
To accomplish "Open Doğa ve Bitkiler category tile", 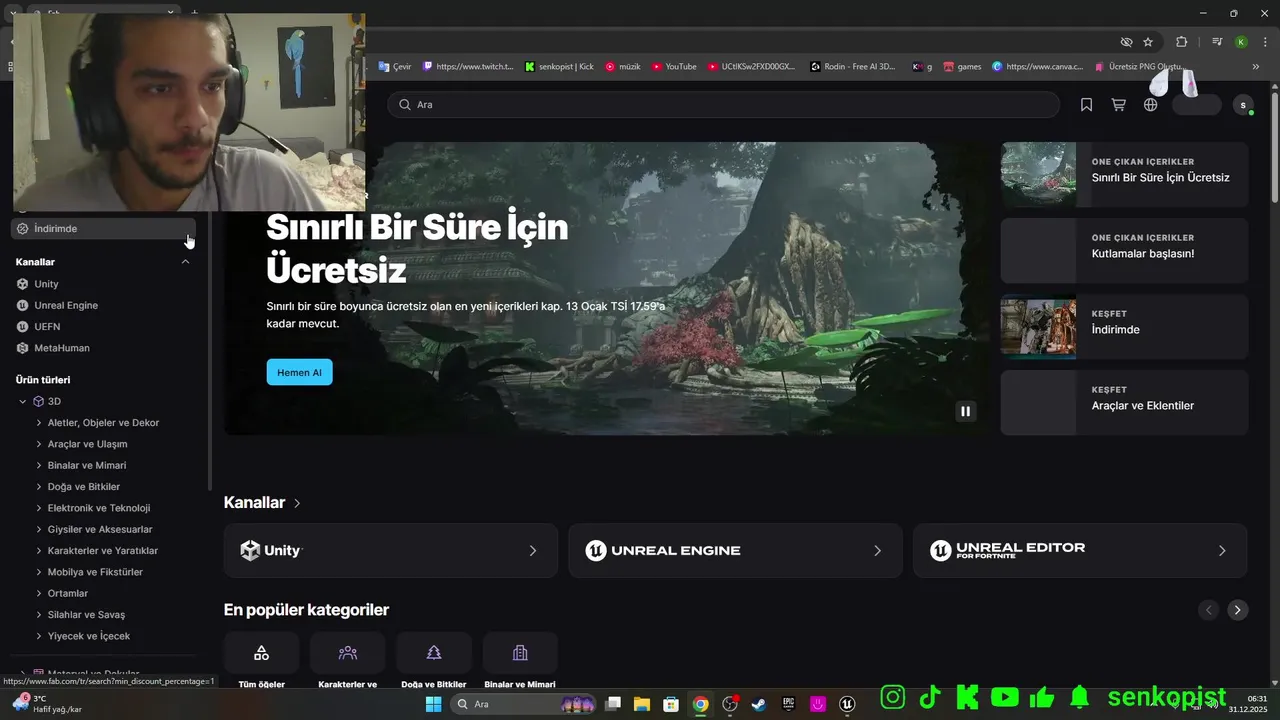I will coord(433,660).
